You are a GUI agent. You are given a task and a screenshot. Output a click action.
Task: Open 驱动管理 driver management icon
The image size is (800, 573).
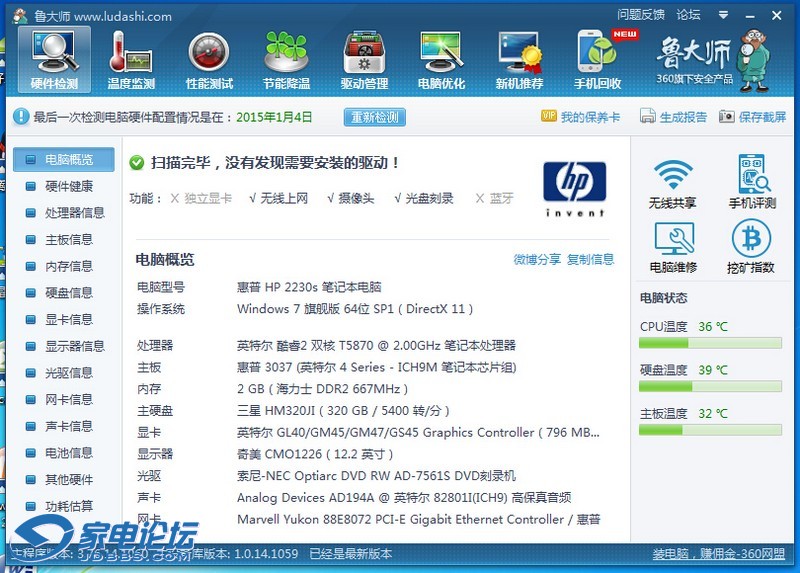[364, 59]
